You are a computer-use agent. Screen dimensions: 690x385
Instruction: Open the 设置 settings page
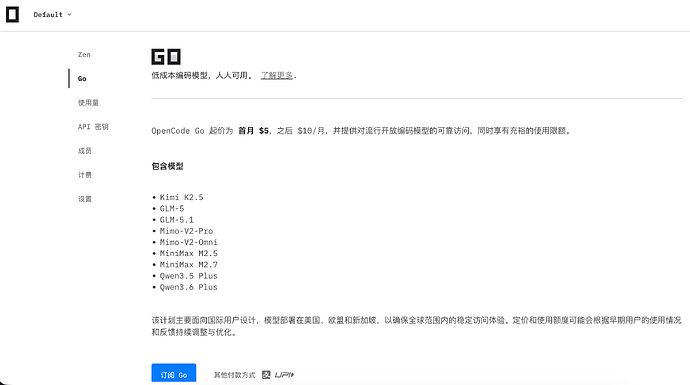(84, 199)
